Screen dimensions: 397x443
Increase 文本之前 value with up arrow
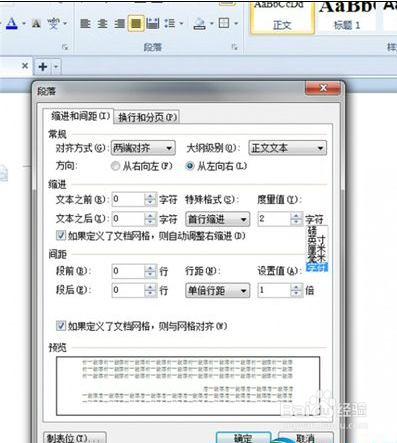pos(151,196)
